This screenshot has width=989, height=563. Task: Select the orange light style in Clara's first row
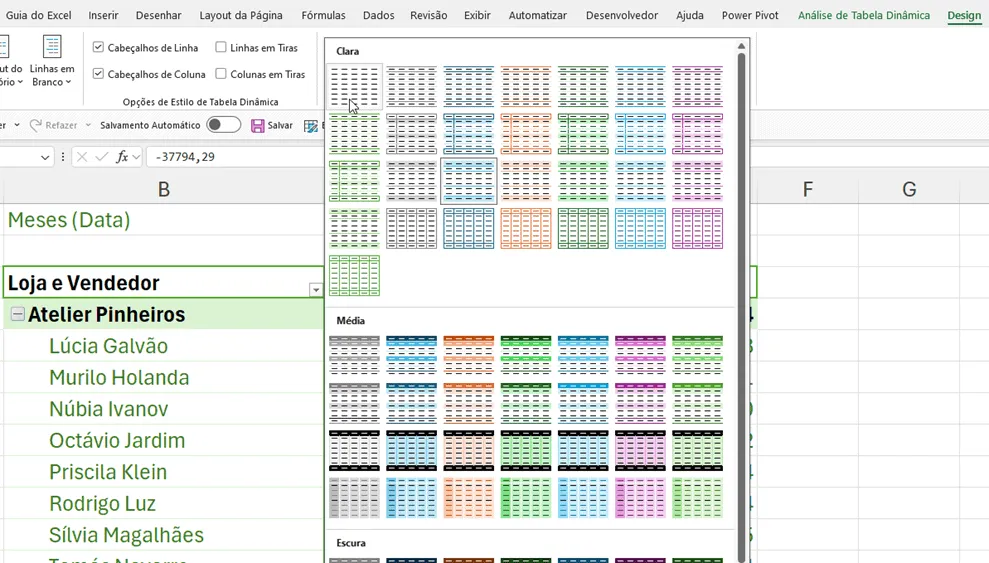(x=525, y=86)
